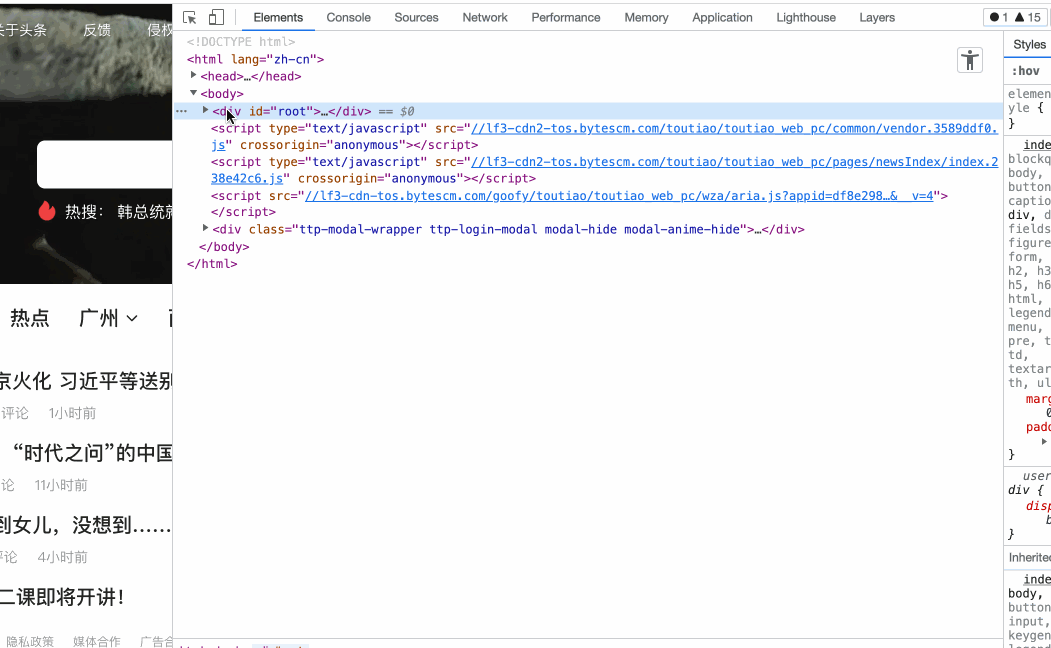This screenshot has height=648, width=1051.
Task: Click the 热点 channel tab
Action: coord(30,318)
